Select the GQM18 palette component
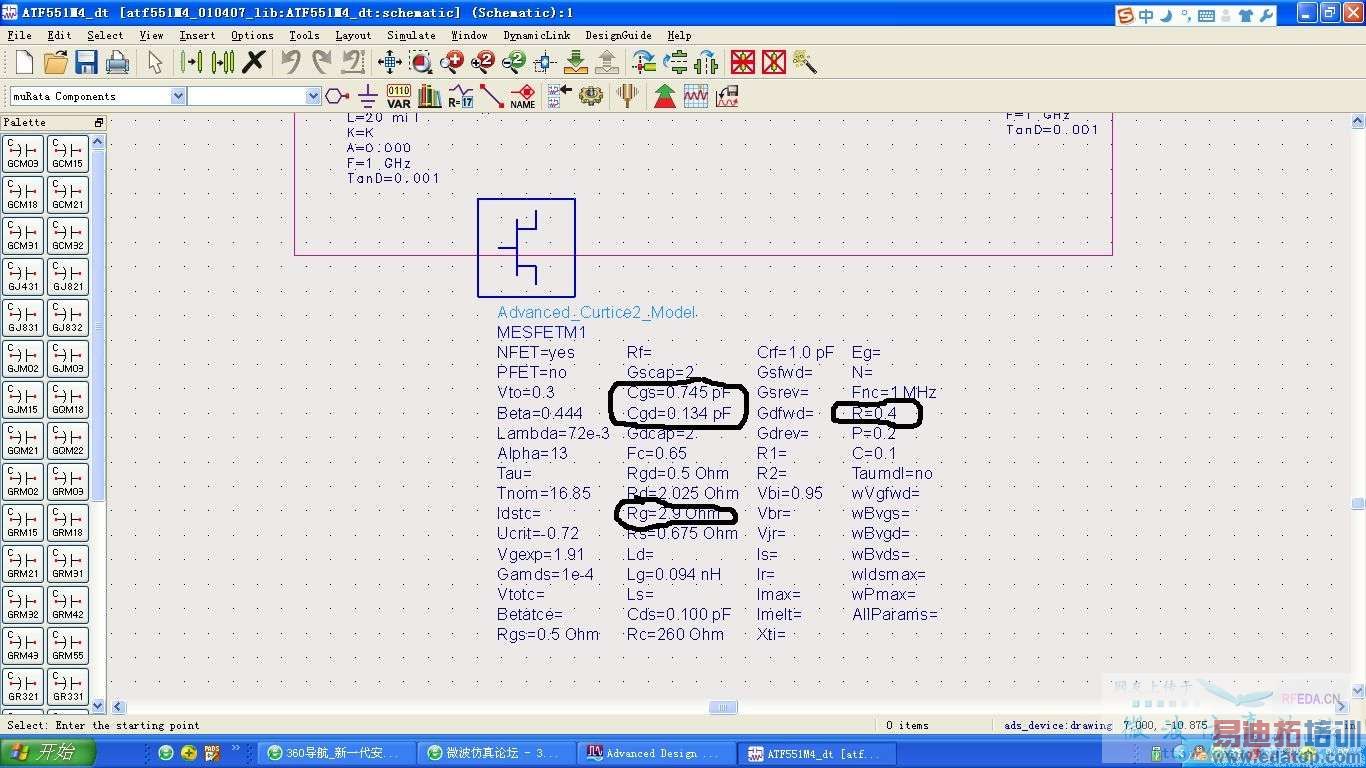The height and width of the screenshot is (768, 1366). point(68,400)
